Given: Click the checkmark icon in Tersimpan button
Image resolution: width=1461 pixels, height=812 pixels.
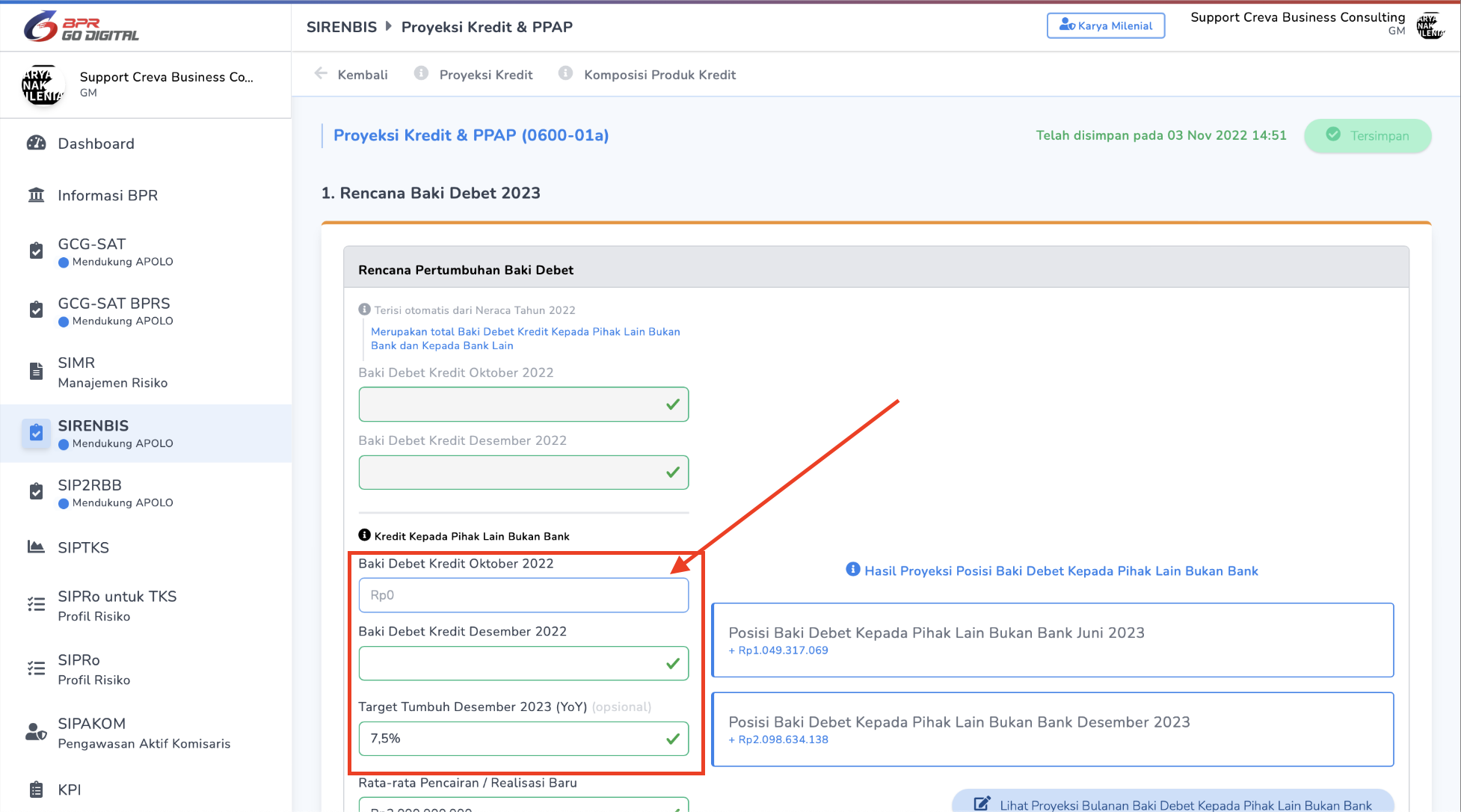Looking at the screenshot, I should click(x=1333, y=135).
